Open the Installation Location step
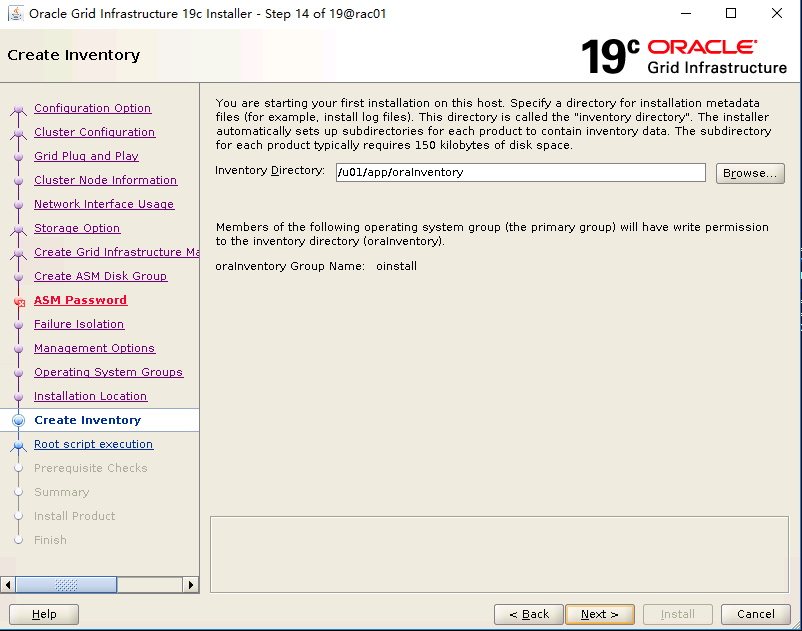Screen dimensions: 802x631 pos(91,396)
